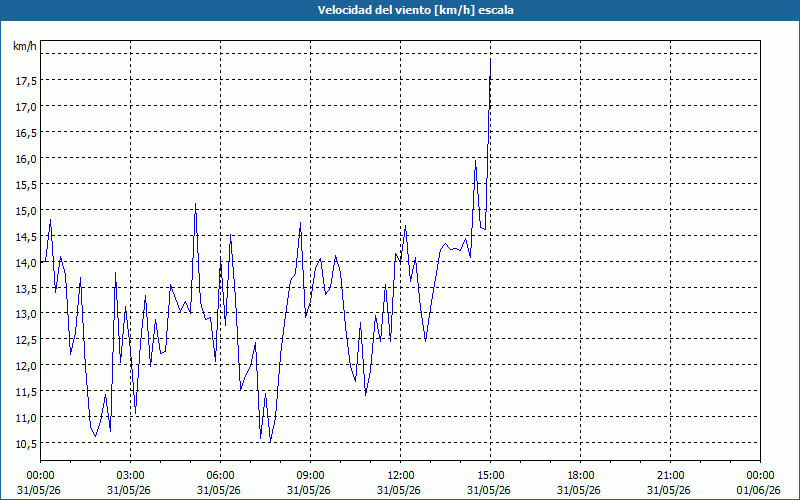
Task: Click the 09:00 time label
Action: [309, 476]
